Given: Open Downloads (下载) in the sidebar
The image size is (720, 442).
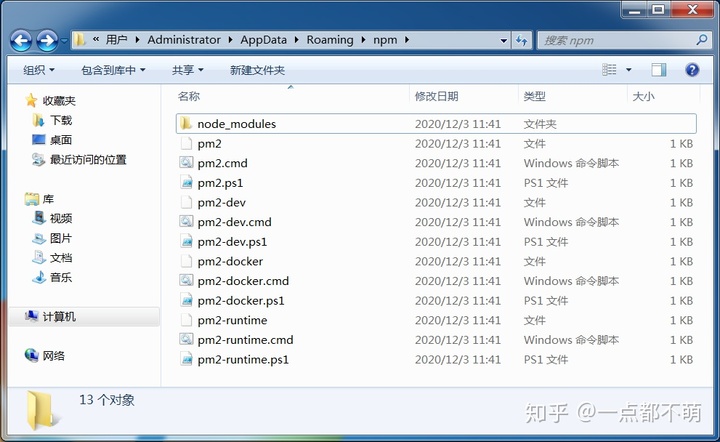Looking at the screenshot, I should (52, 120).
